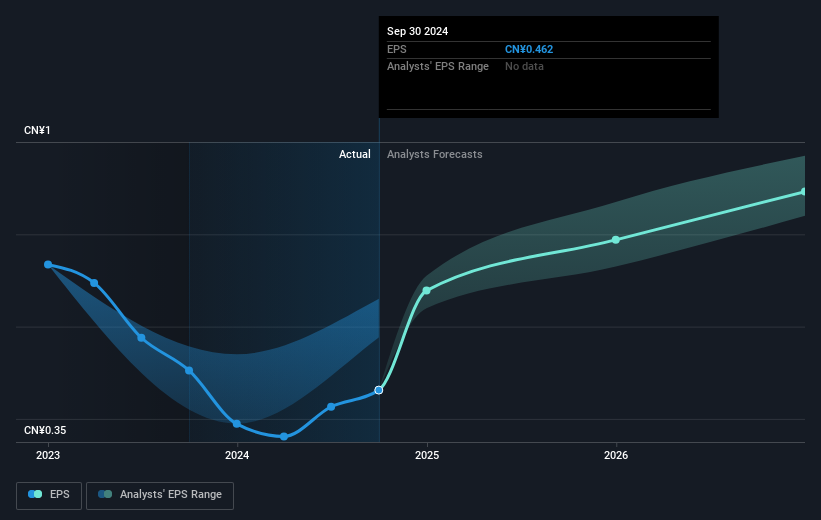Click the 'Analysts Forecasts' label
This screenshot has height=520, width=821.
(x=435, y=154)
